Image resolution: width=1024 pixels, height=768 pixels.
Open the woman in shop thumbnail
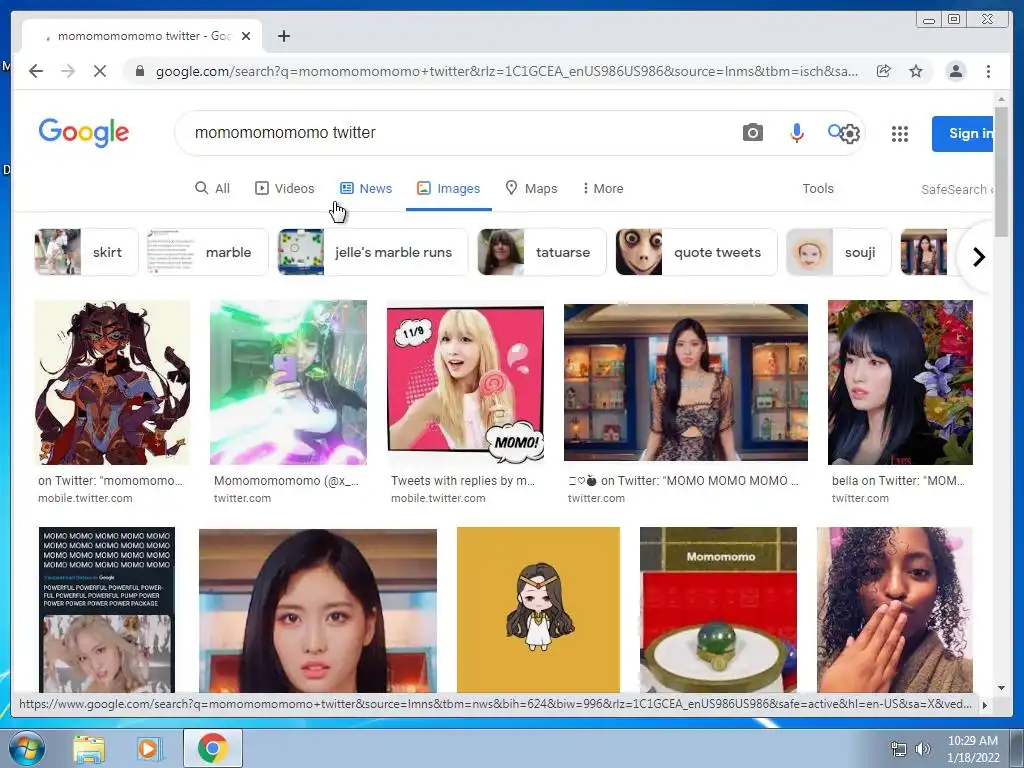click(x=686, y=383)
